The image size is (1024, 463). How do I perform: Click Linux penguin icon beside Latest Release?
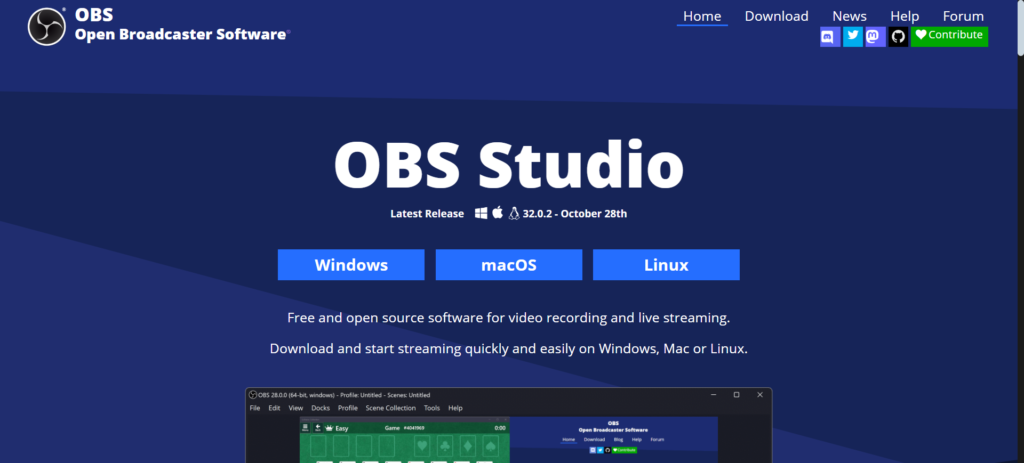tap(514, 213)
